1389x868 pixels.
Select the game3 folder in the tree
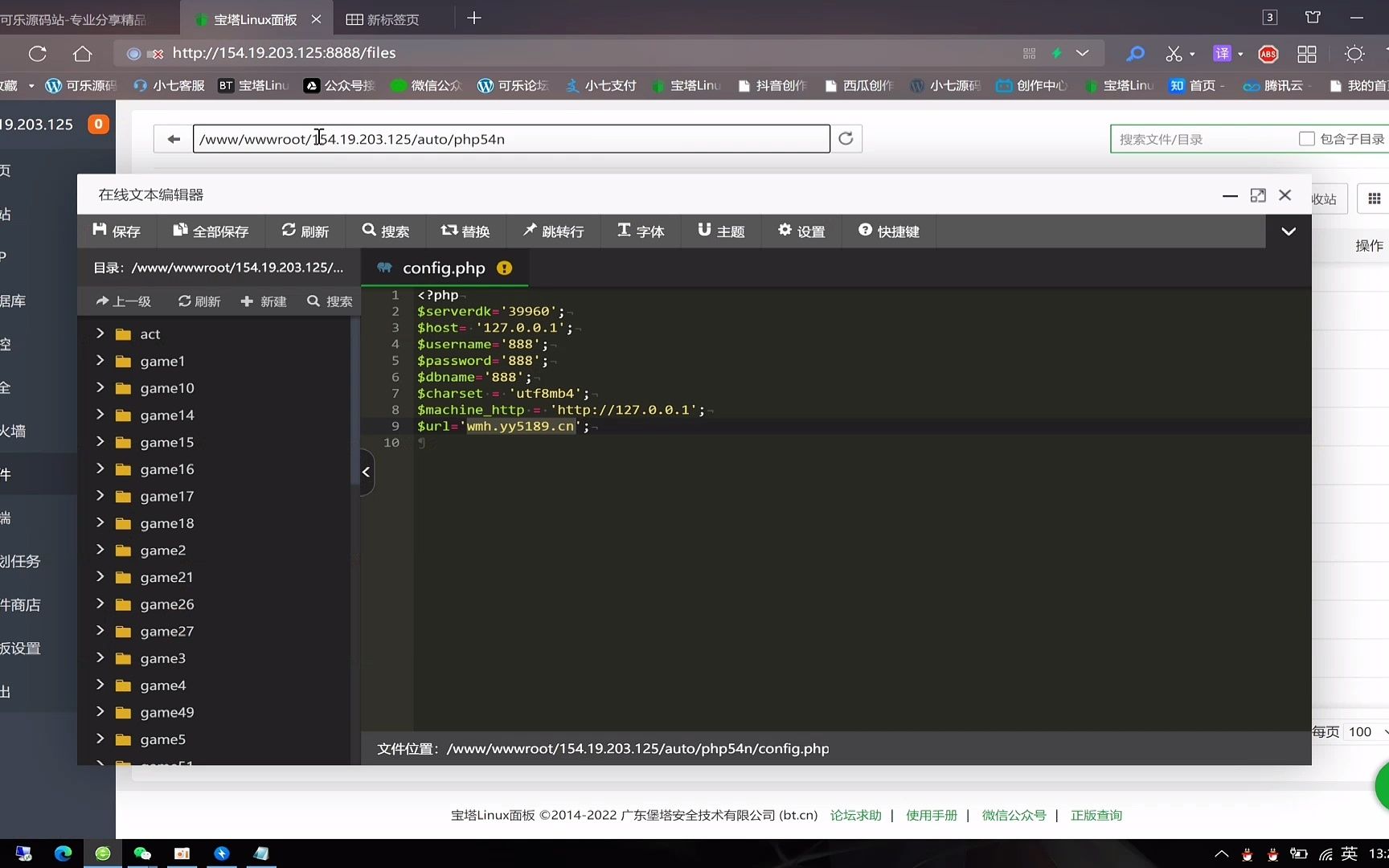[163, 658]
